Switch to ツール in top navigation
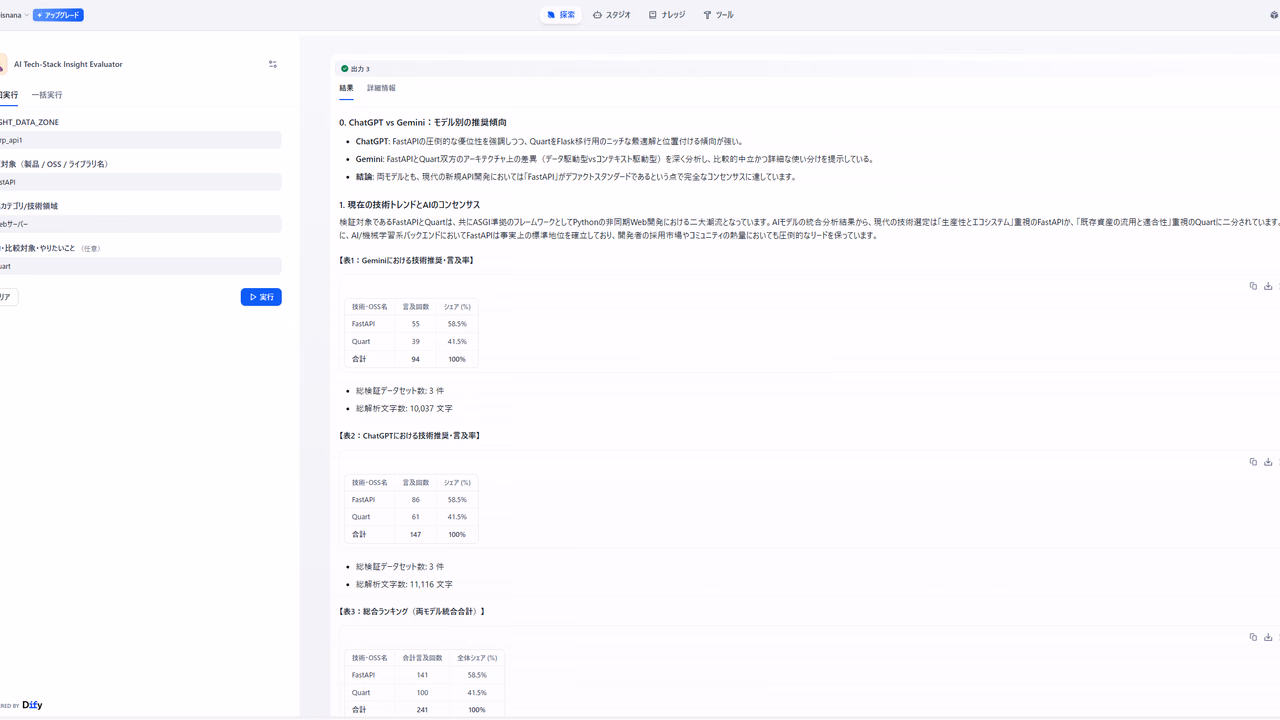 pyautogui.click(x=718, y=15)
